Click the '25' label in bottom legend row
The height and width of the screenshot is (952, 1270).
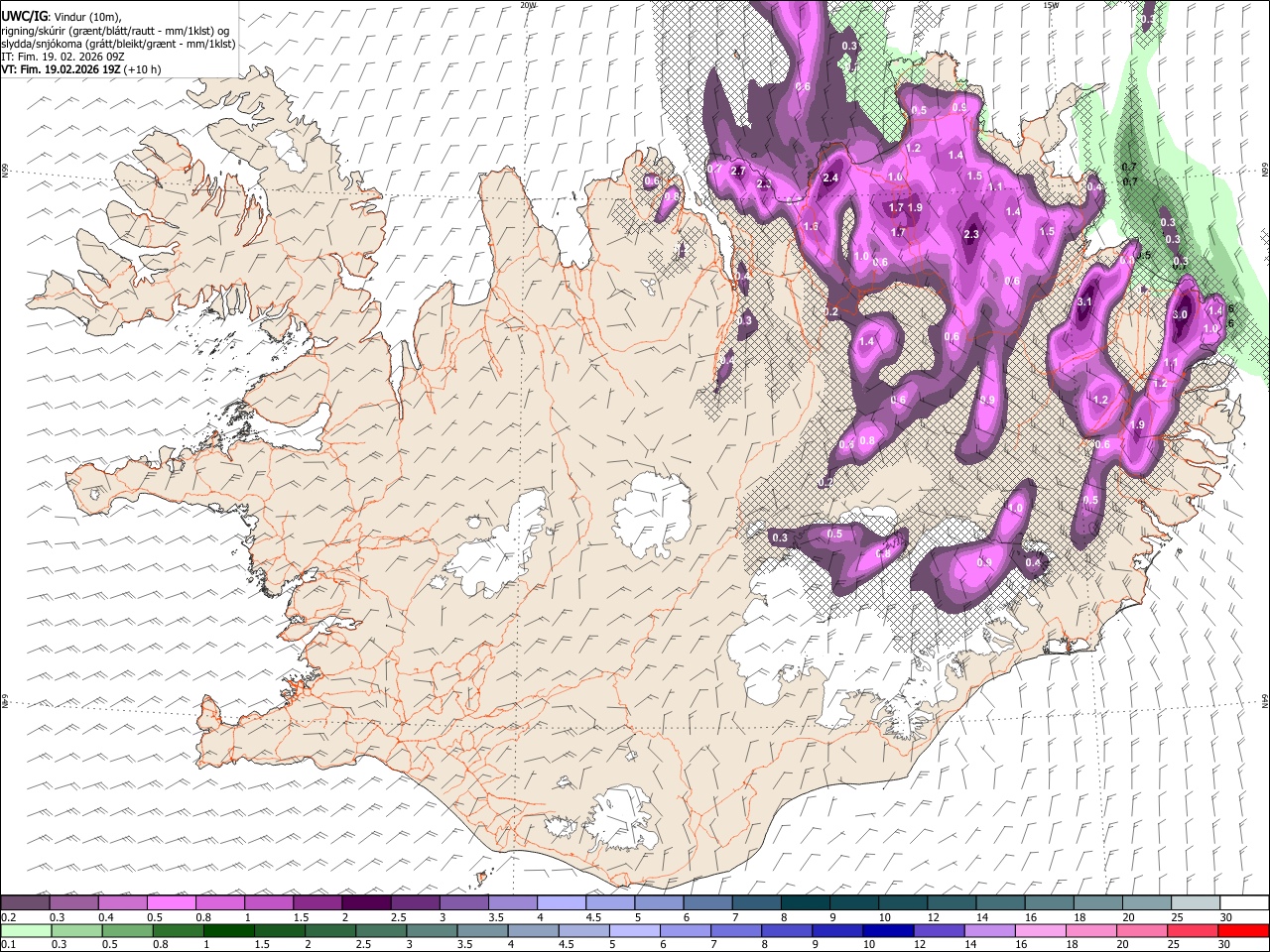pyautogui.click(x=1174, y=944)
